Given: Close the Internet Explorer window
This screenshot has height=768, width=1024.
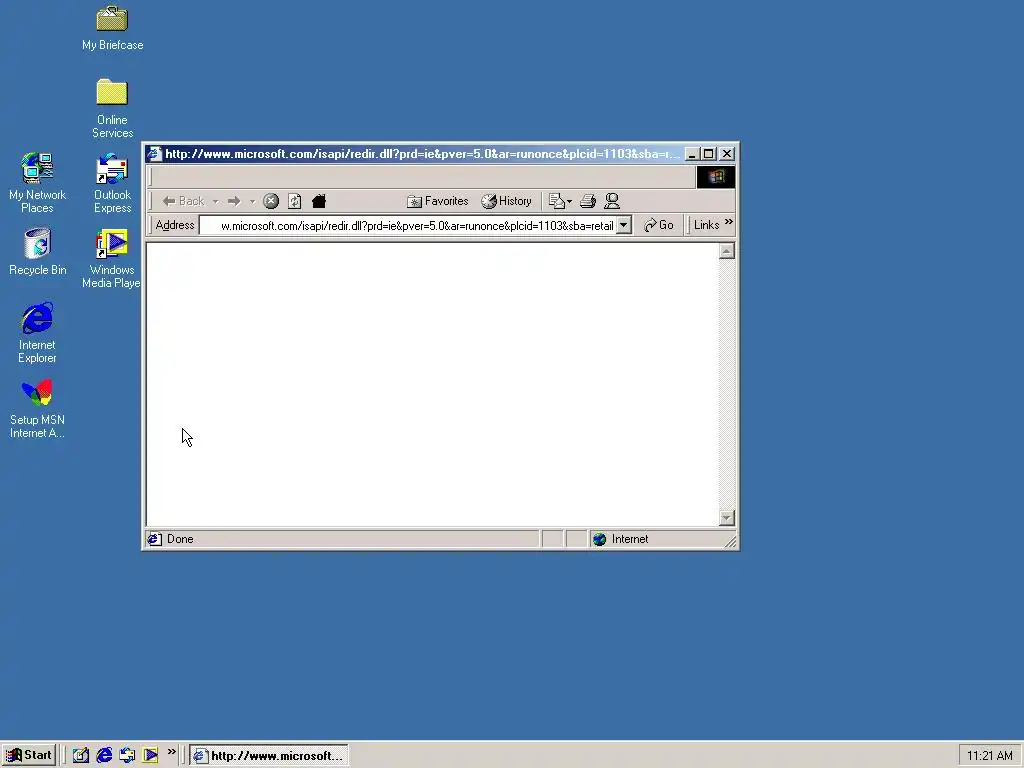Looking at the screenshot, I should coord(727,154).
